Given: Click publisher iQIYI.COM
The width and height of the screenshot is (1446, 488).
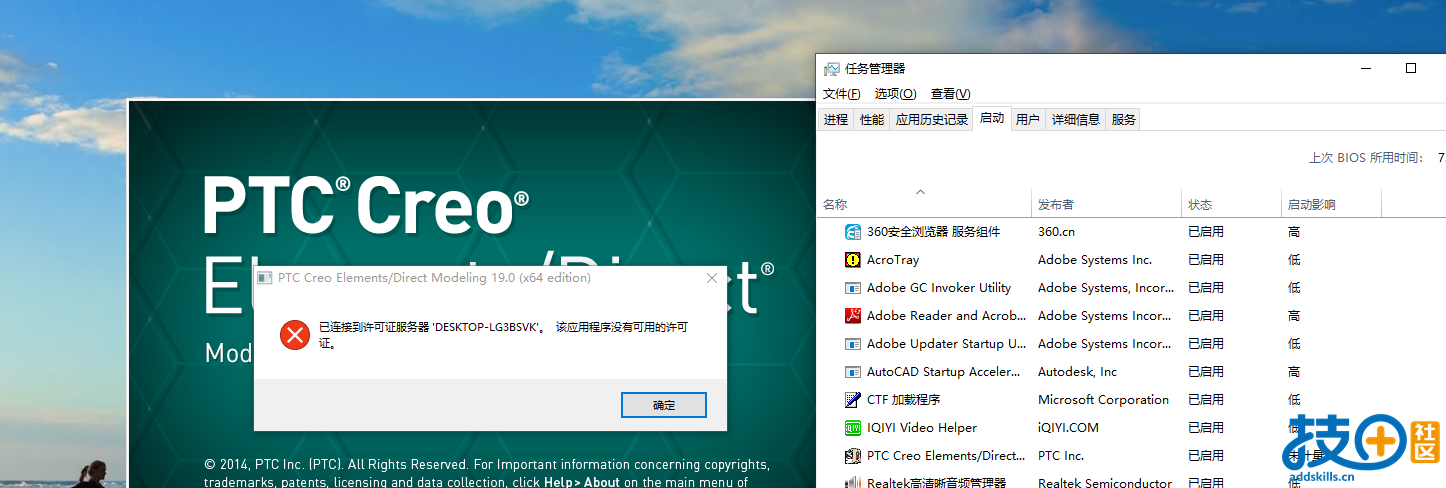Looking at the screenshot, I should coord(1068,428).
